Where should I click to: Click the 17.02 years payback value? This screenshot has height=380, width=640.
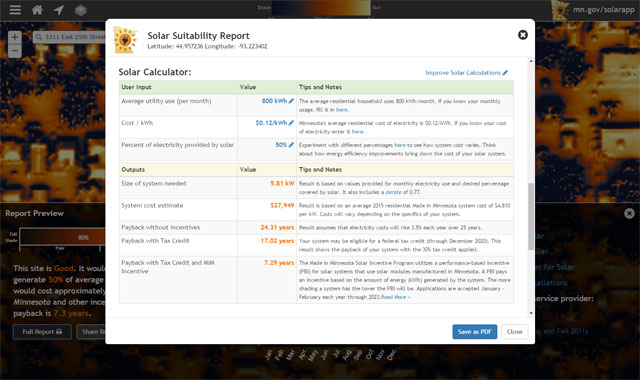coord(277,241)
